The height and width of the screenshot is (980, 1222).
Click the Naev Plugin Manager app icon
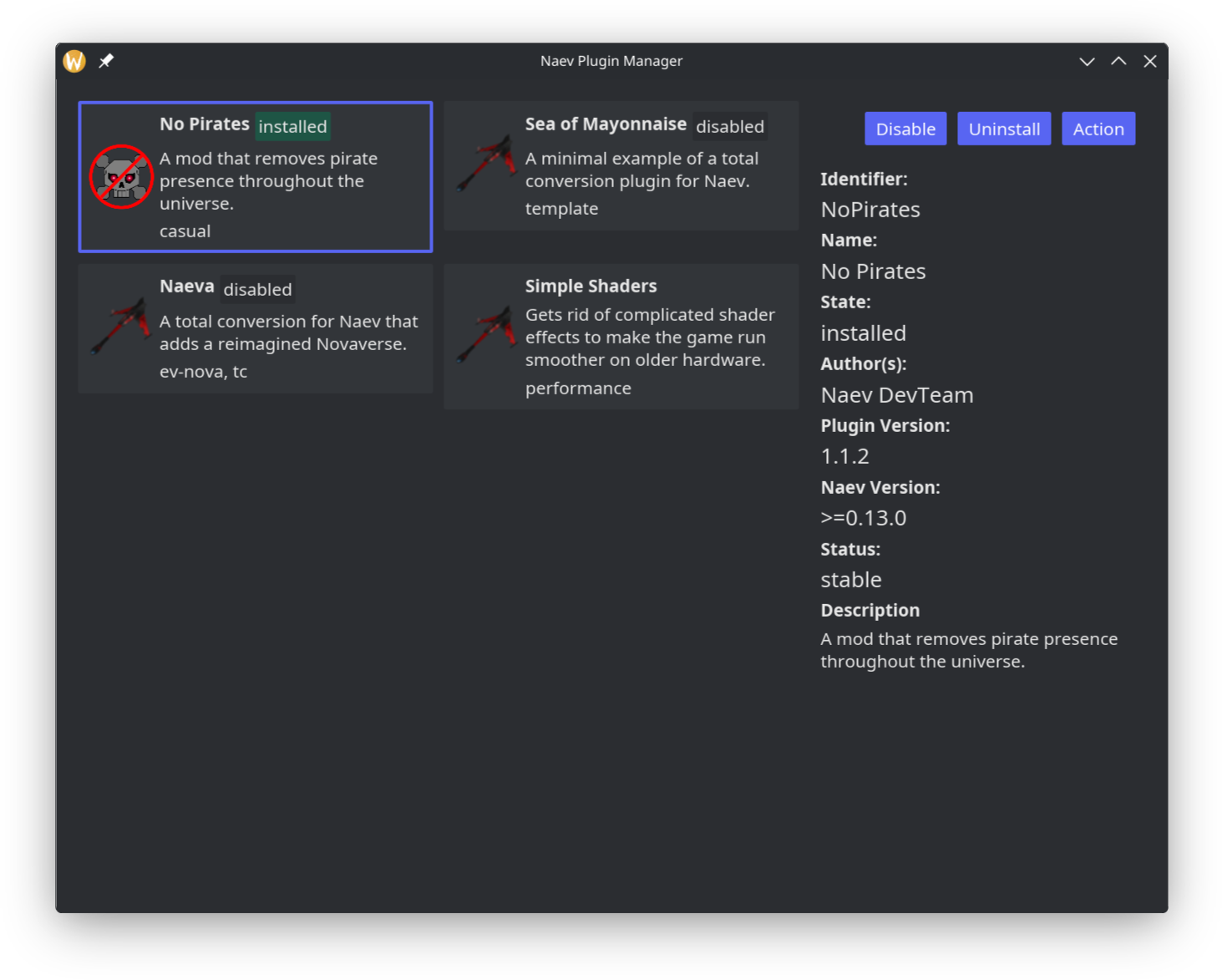74,61
